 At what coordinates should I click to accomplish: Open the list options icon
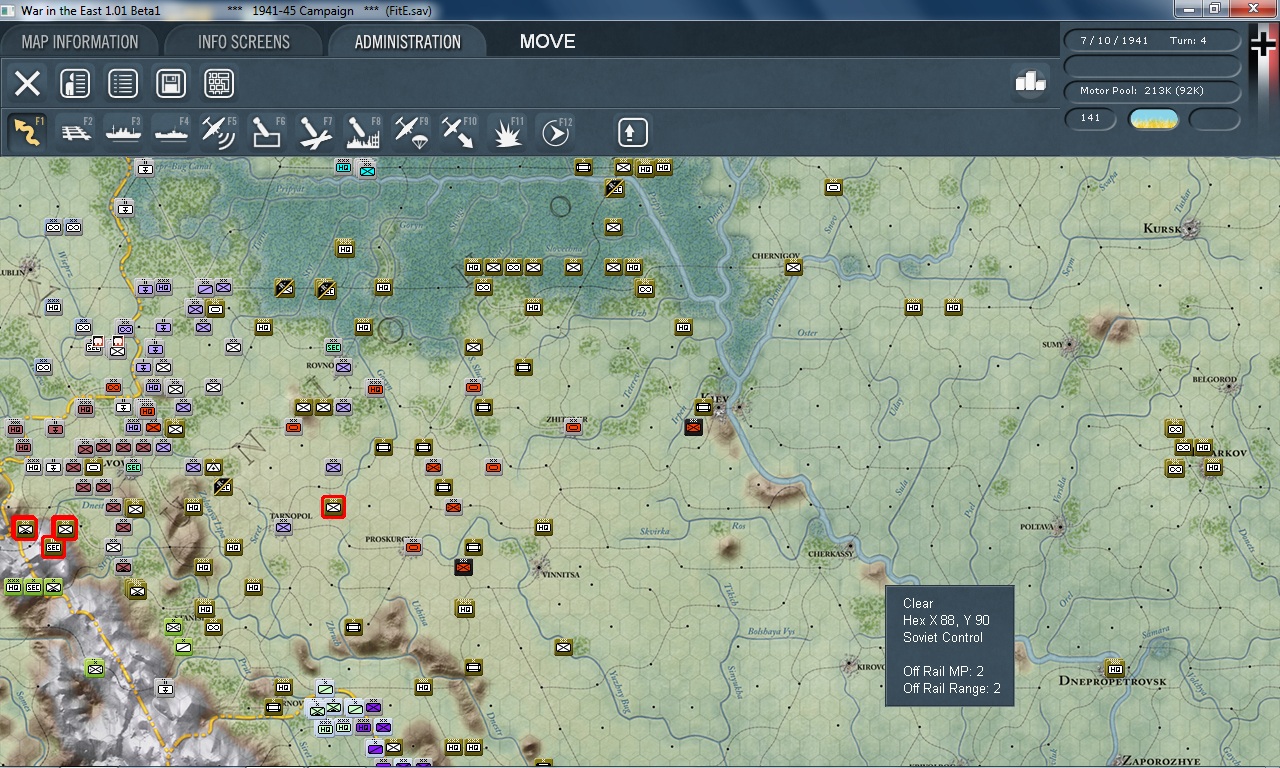(x=123, y=83)
